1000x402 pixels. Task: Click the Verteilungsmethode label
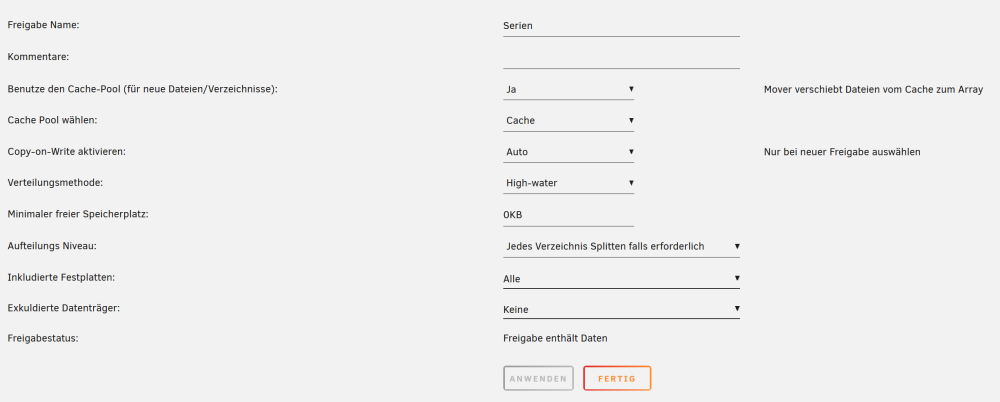click(x=55, y=182)
